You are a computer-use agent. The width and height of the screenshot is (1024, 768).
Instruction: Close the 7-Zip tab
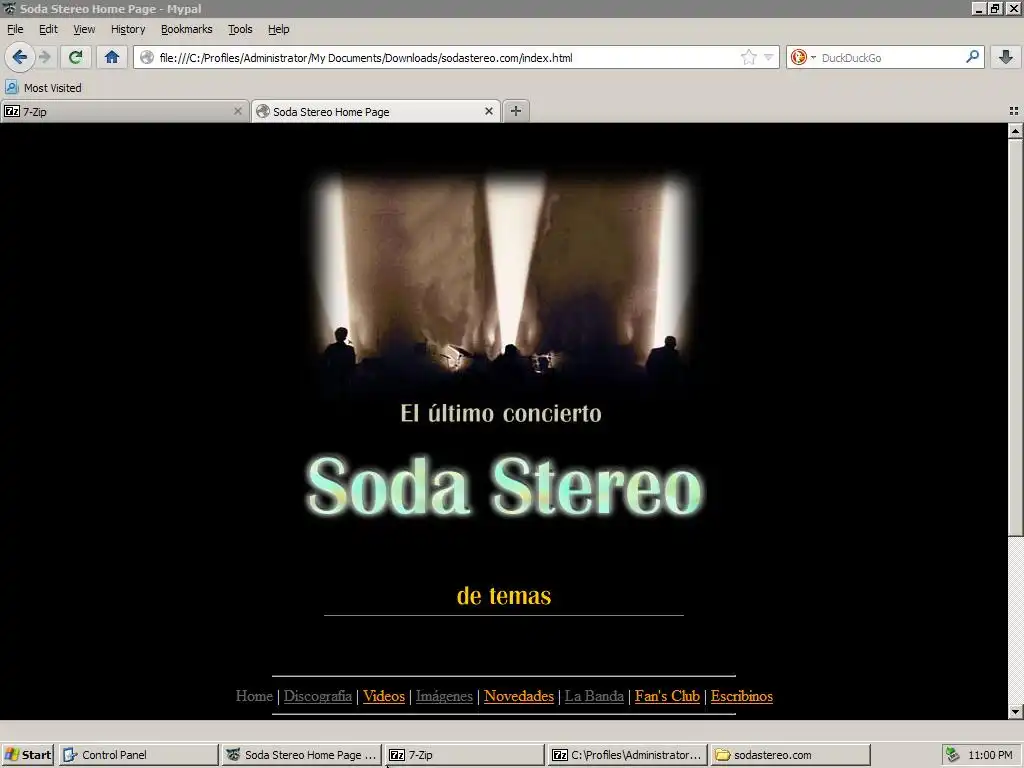(x=238, y=111)
